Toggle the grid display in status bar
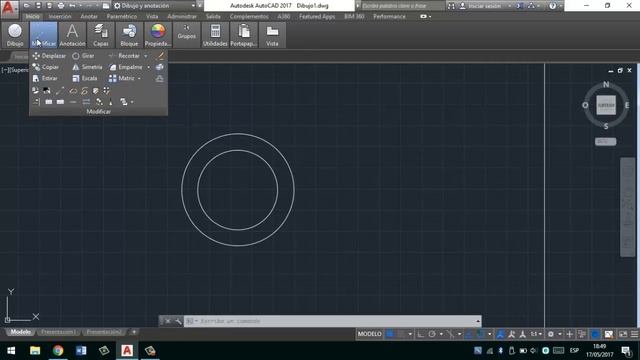 coord(390,334)
